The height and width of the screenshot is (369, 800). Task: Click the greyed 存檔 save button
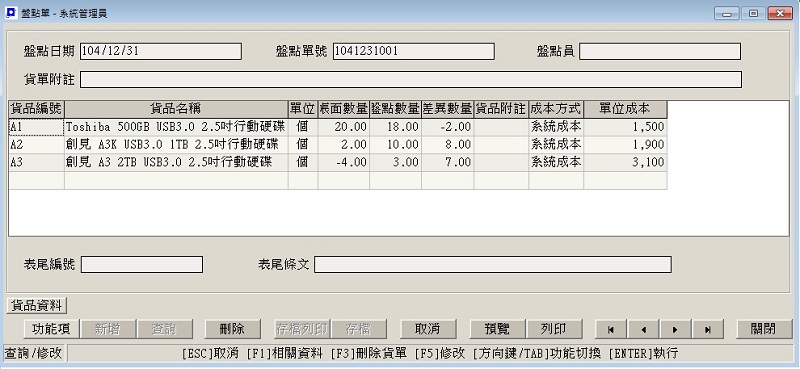tap(359, 329)
